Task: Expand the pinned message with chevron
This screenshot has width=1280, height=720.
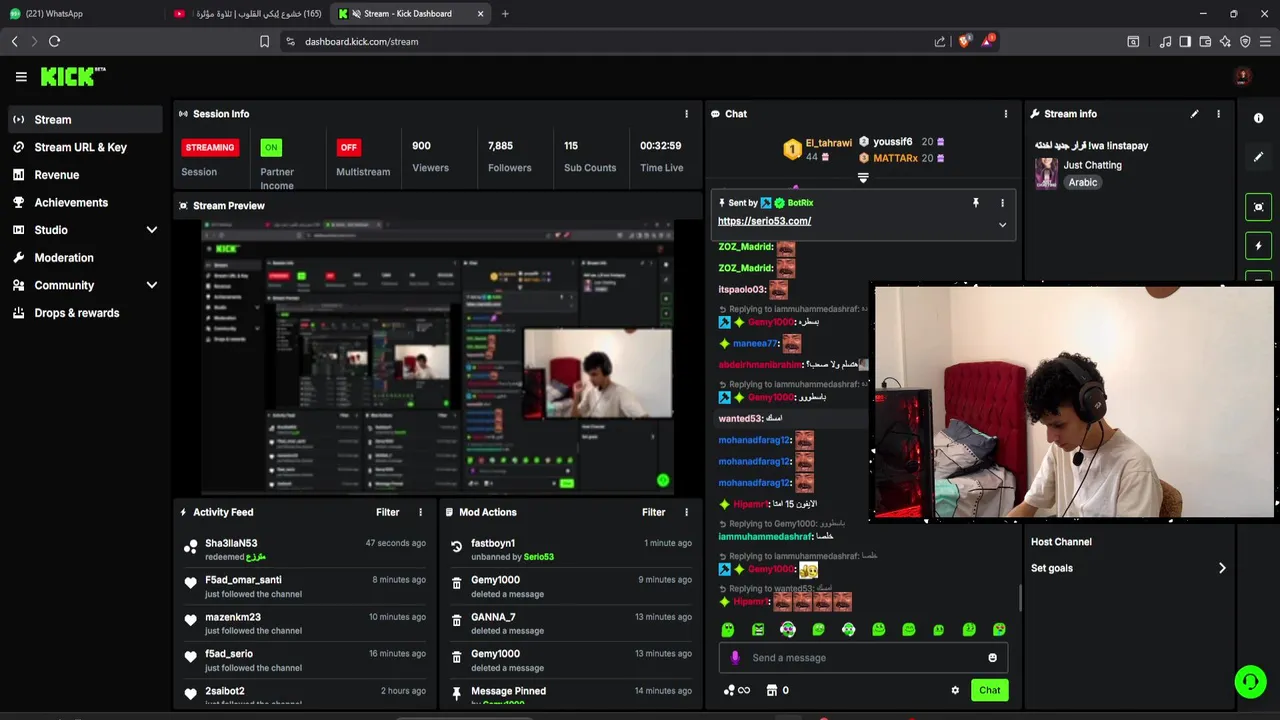Action: tap(1002, 225)
